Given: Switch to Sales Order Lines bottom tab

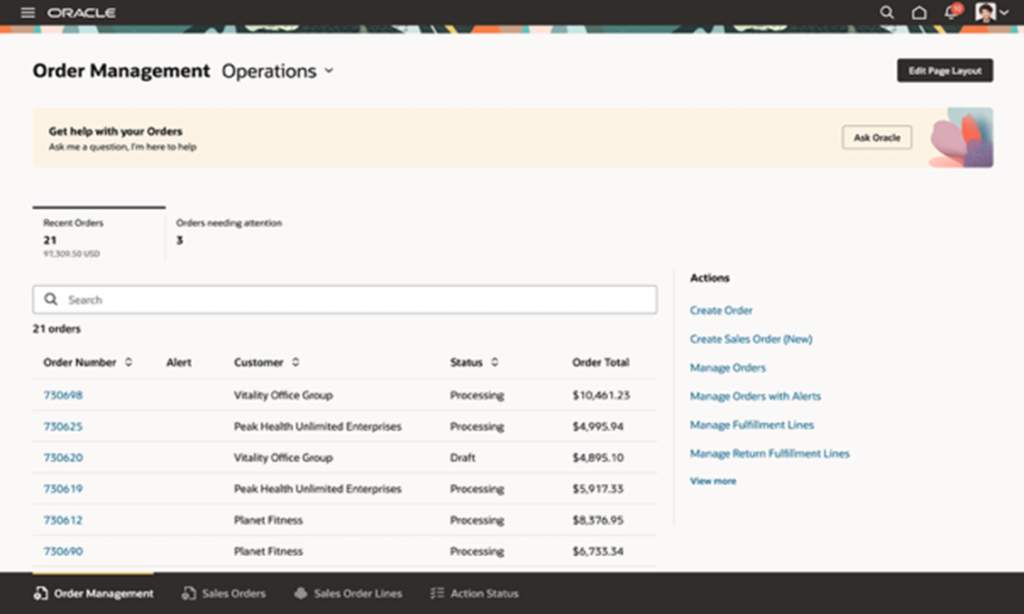Looking at the screenshot, I should point(348,593).
